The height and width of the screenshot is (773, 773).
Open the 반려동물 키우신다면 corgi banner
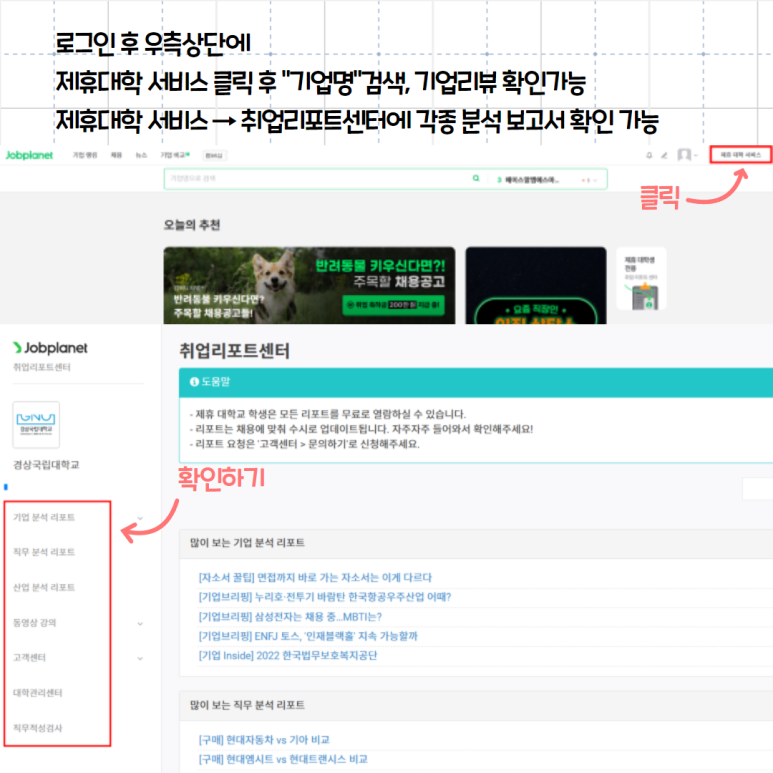309,285
